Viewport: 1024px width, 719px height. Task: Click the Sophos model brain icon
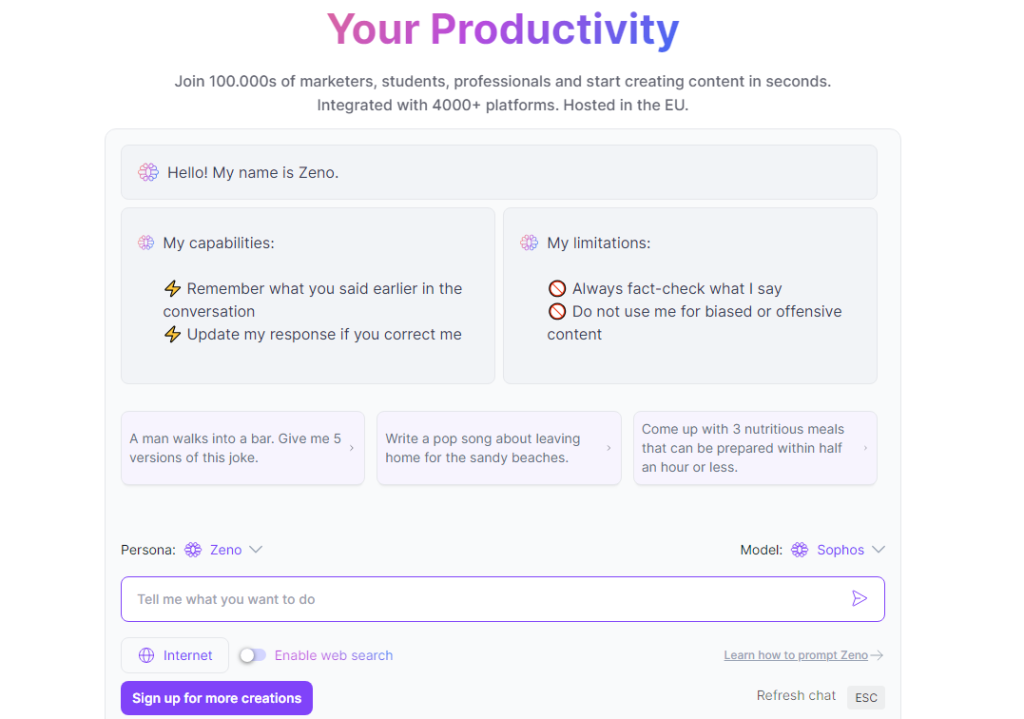[x=799, y=550]
